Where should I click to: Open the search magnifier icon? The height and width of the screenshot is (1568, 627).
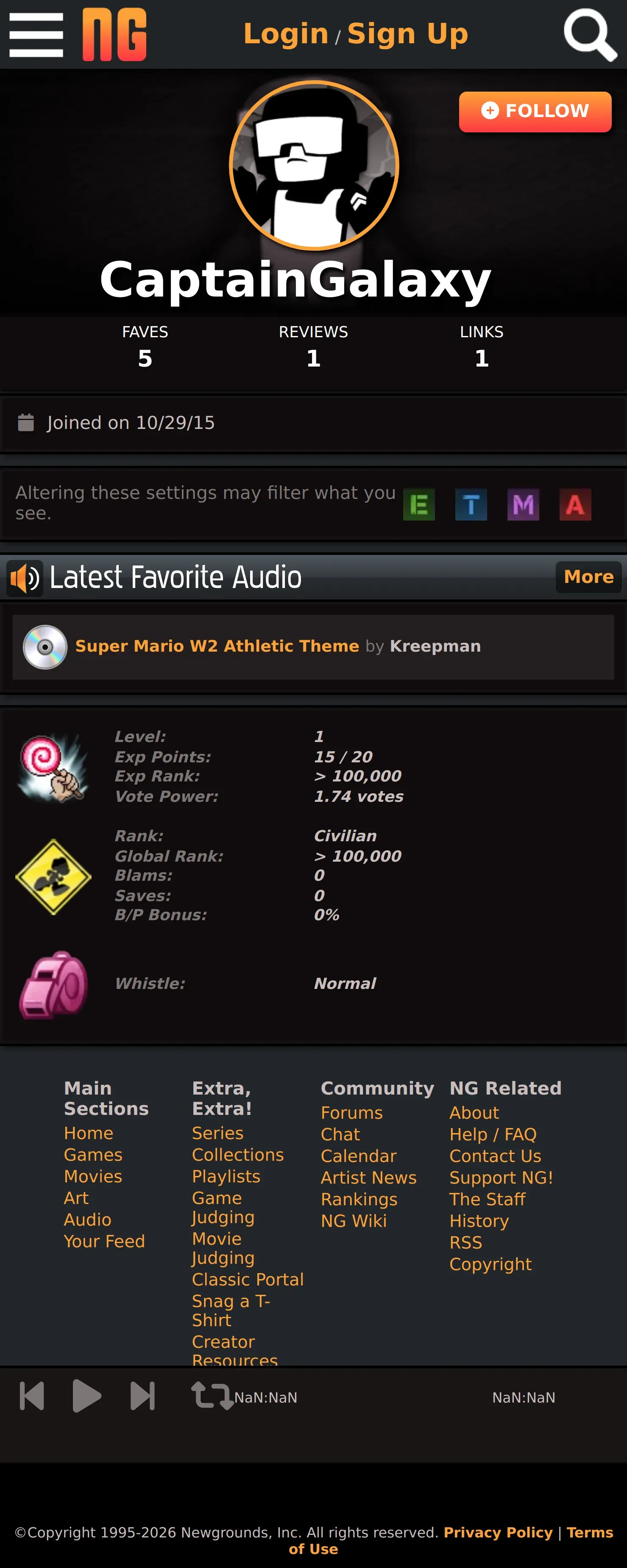(590, 34)
